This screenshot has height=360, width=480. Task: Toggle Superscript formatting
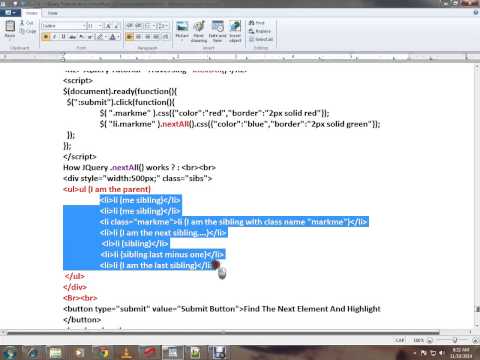pyautogui.click(x=90, y=37)
